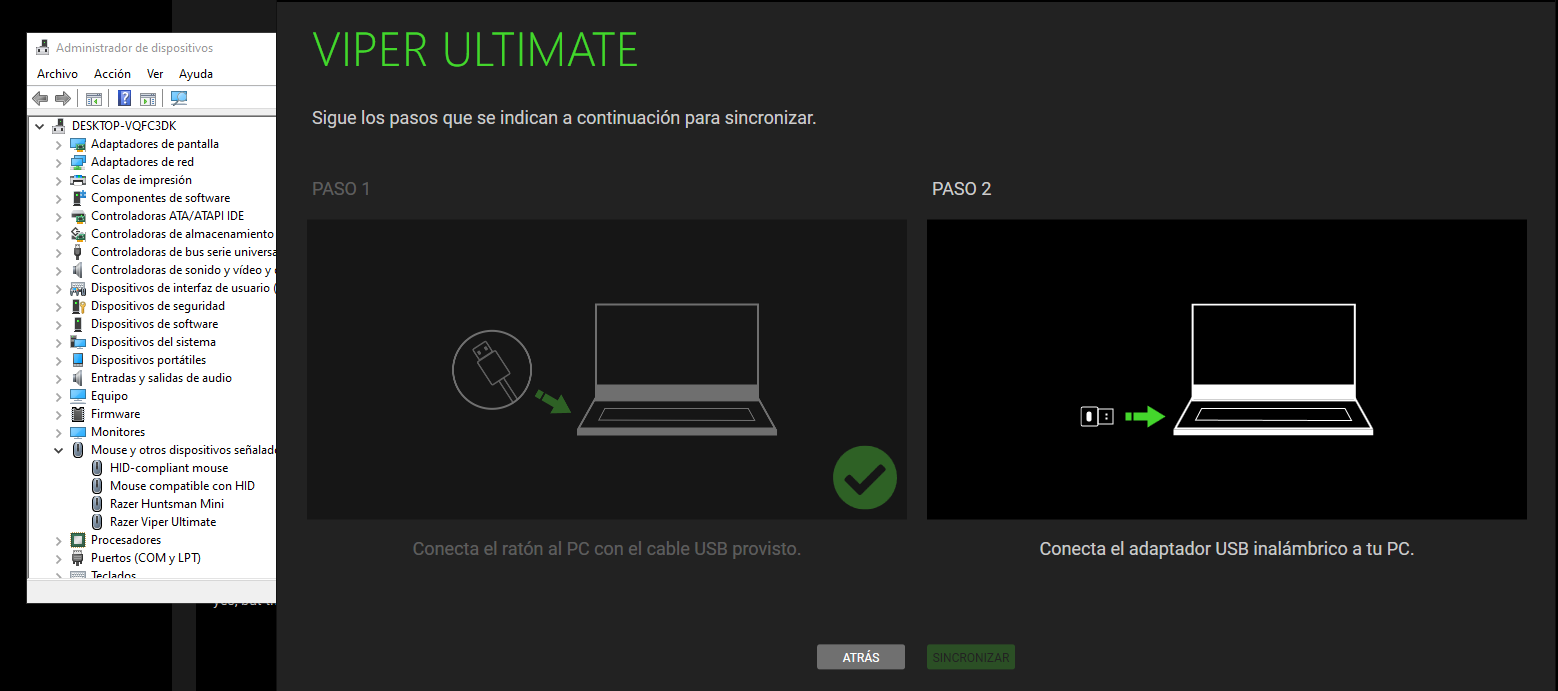Click the DESKTOP-VQFC3DK computer icon
Viewport: 1558px width, 691px height.
pos(60,126)
